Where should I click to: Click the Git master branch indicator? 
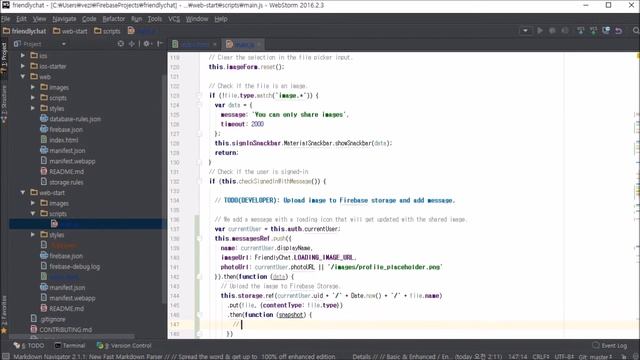point(595,356)
